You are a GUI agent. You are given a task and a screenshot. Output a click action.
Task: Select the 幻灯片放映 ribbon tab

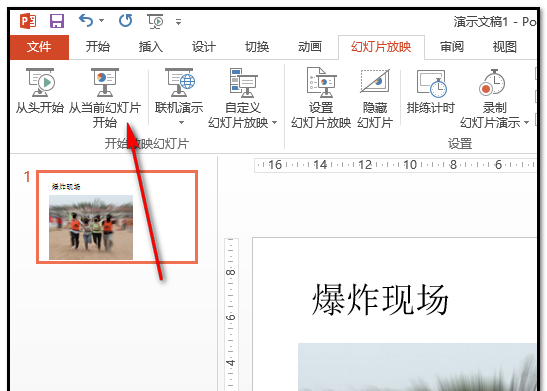381,47
